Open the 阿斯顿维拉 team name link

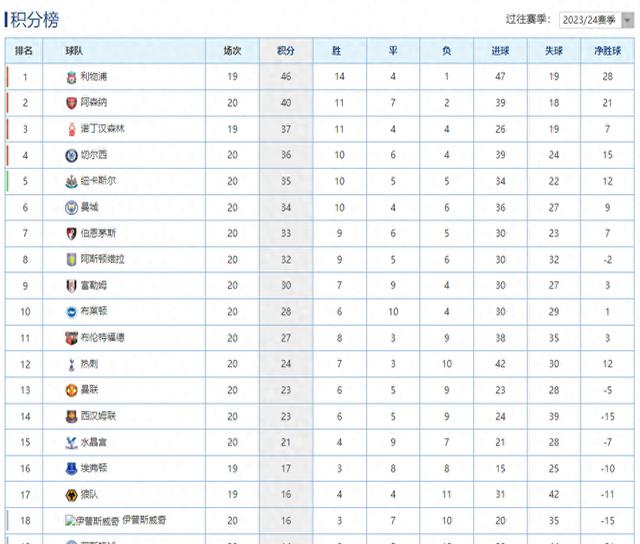pos(103,259)
